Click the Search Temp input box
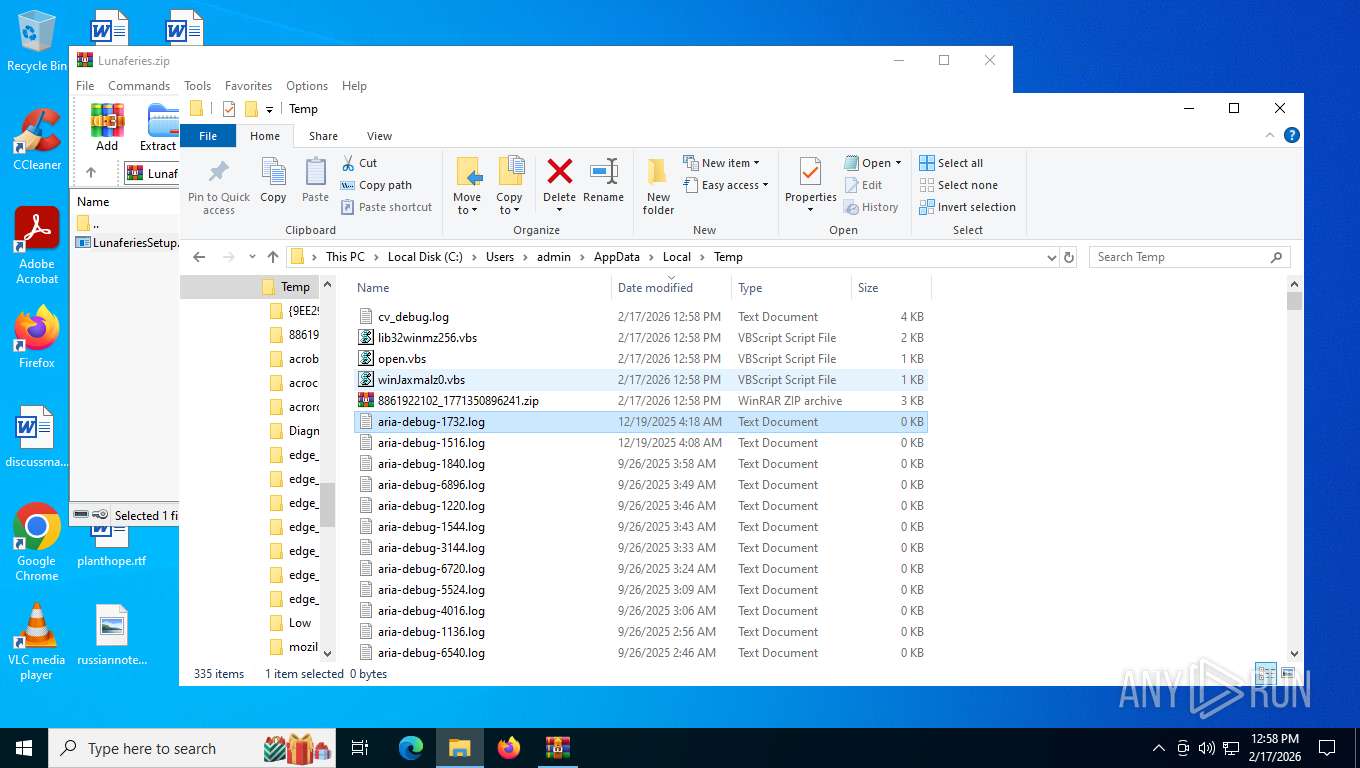 tap(1190, 257)
